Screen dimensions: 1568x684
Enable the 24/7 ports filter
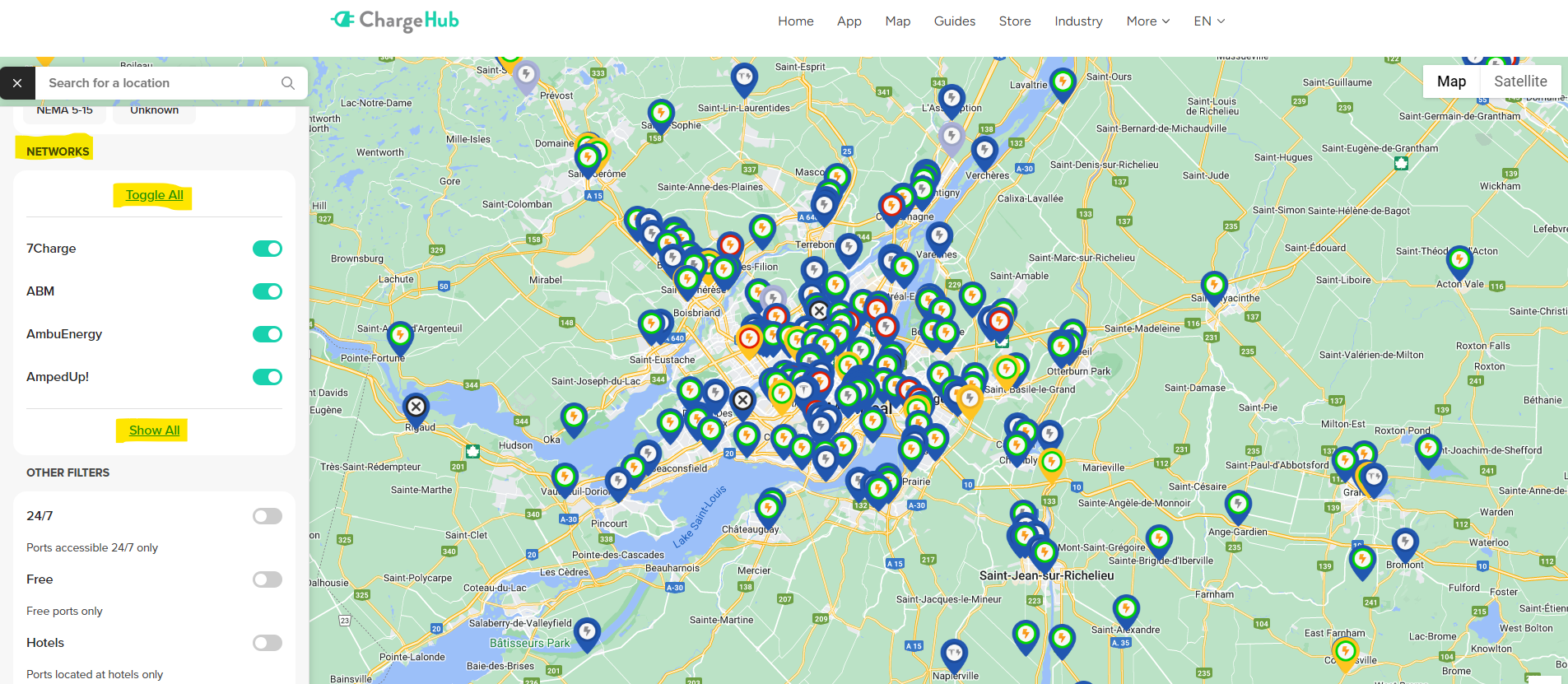click(268, 516)
